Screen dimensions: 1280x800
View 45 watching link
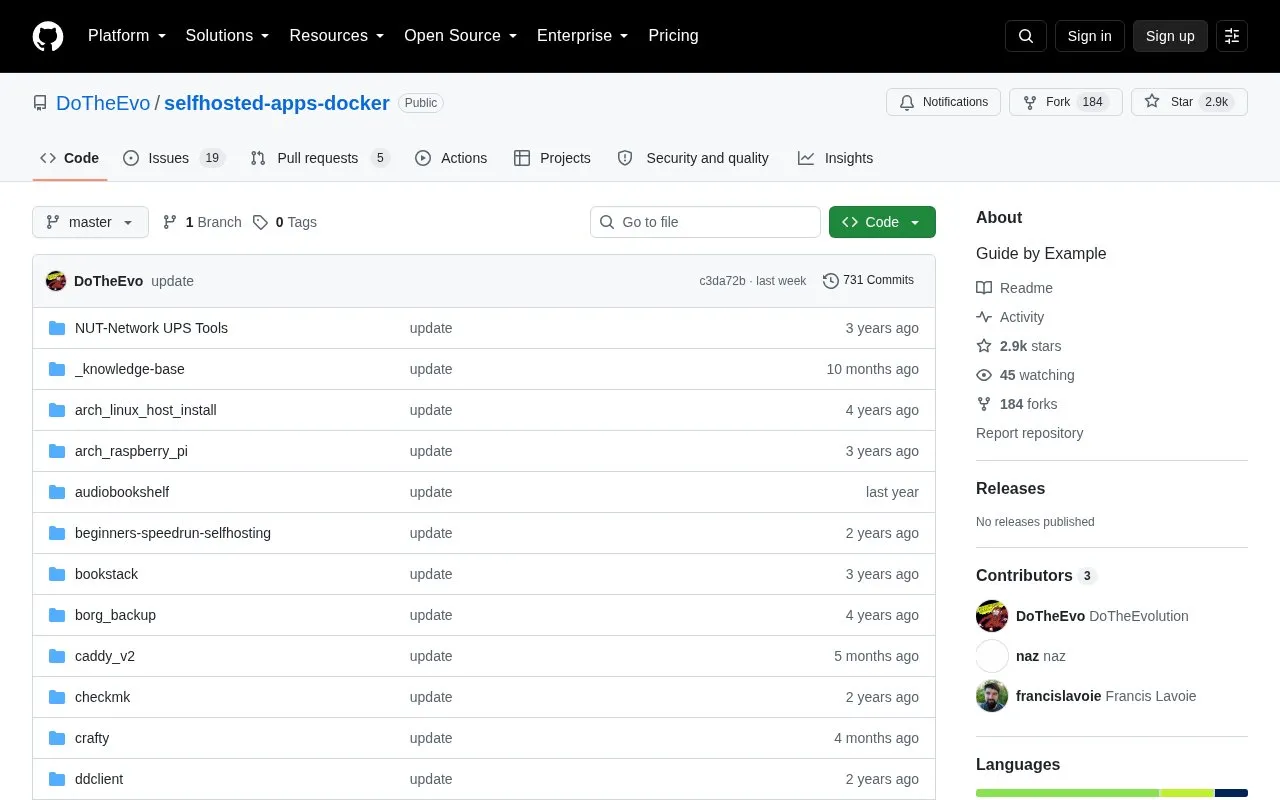coord(1025,375)
